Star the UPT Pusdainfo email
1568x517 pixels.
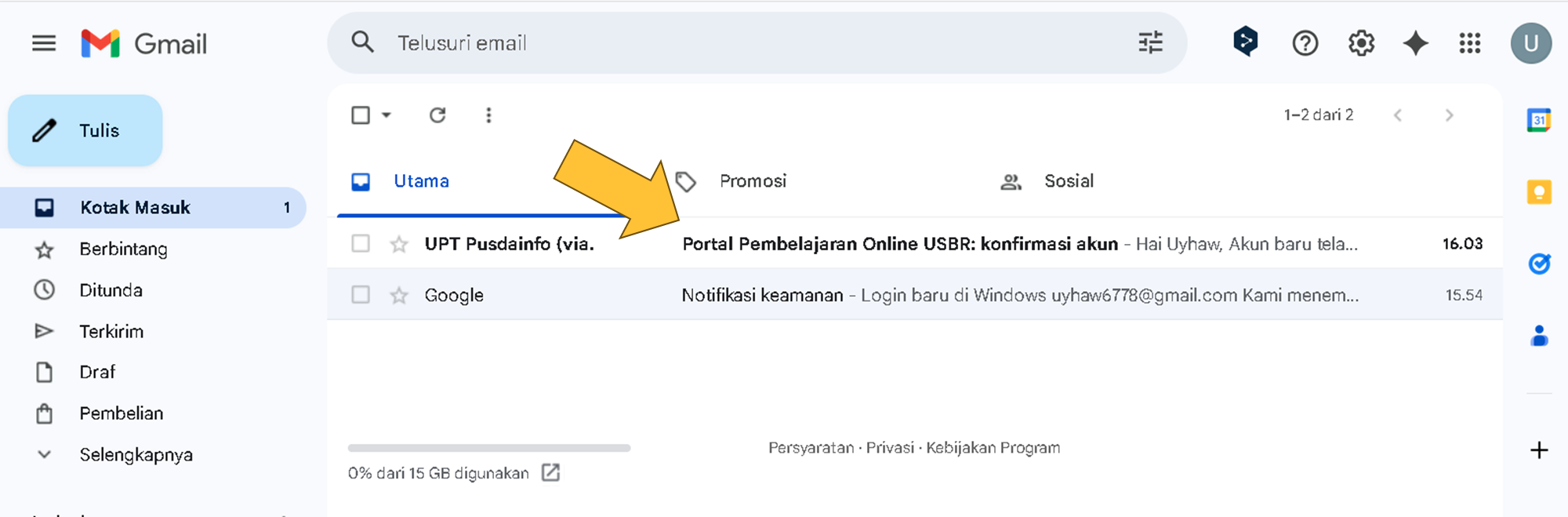(399, 244)
